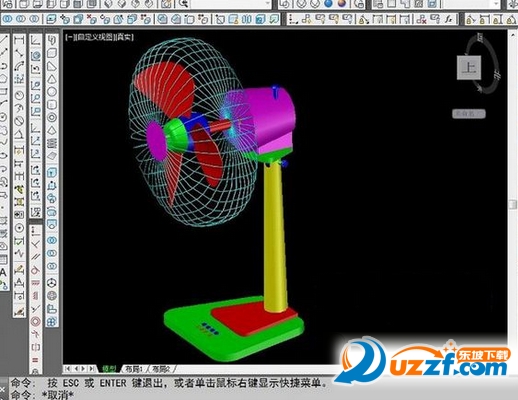Click the 3D Align tool
The width and height of the screenshot is (518, 400).
[52, 309]
